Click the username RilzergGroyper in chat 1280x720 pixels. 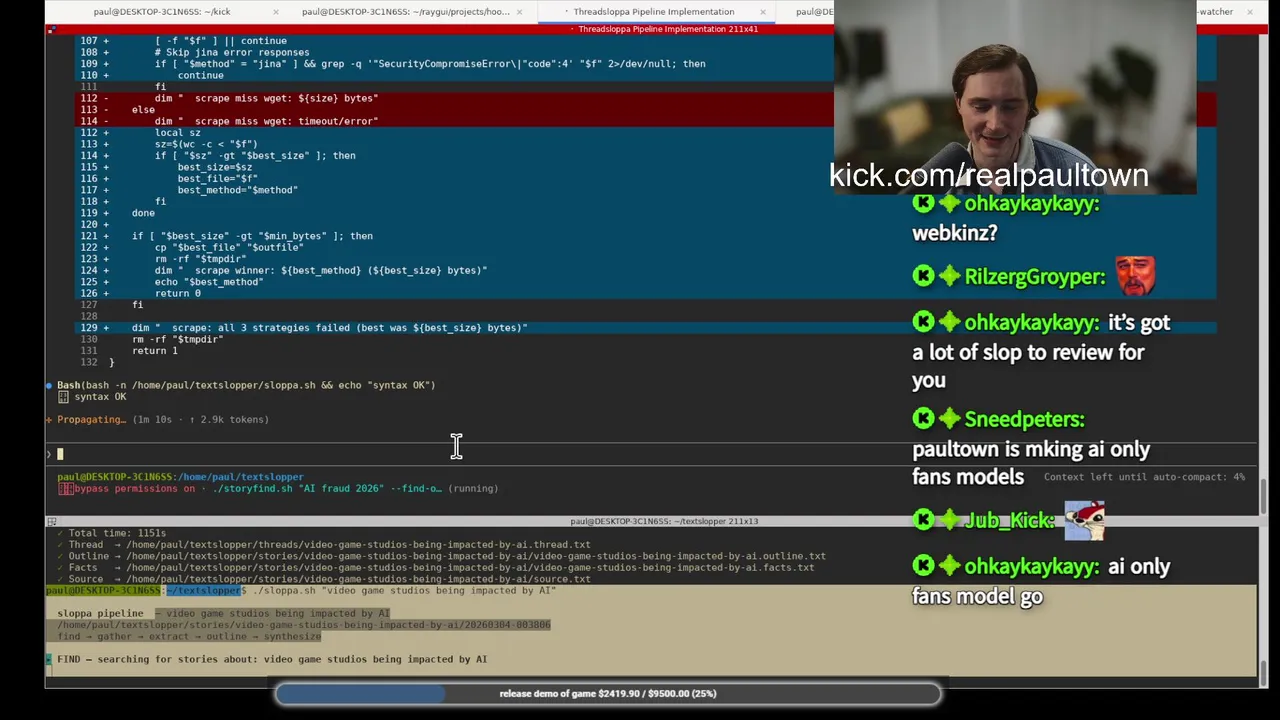click(1035, 277)
